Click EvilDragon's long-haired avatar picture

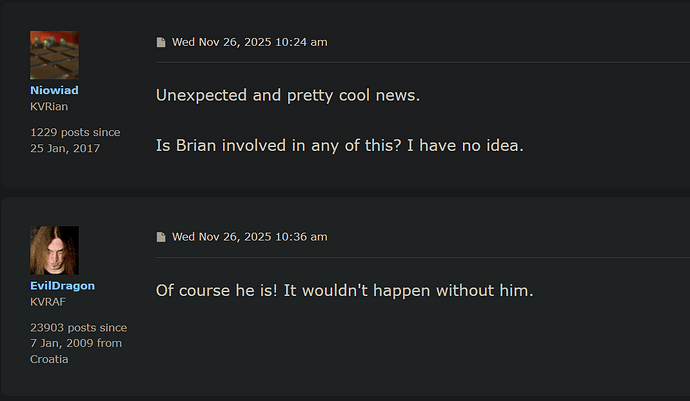(x=54, y=250)
